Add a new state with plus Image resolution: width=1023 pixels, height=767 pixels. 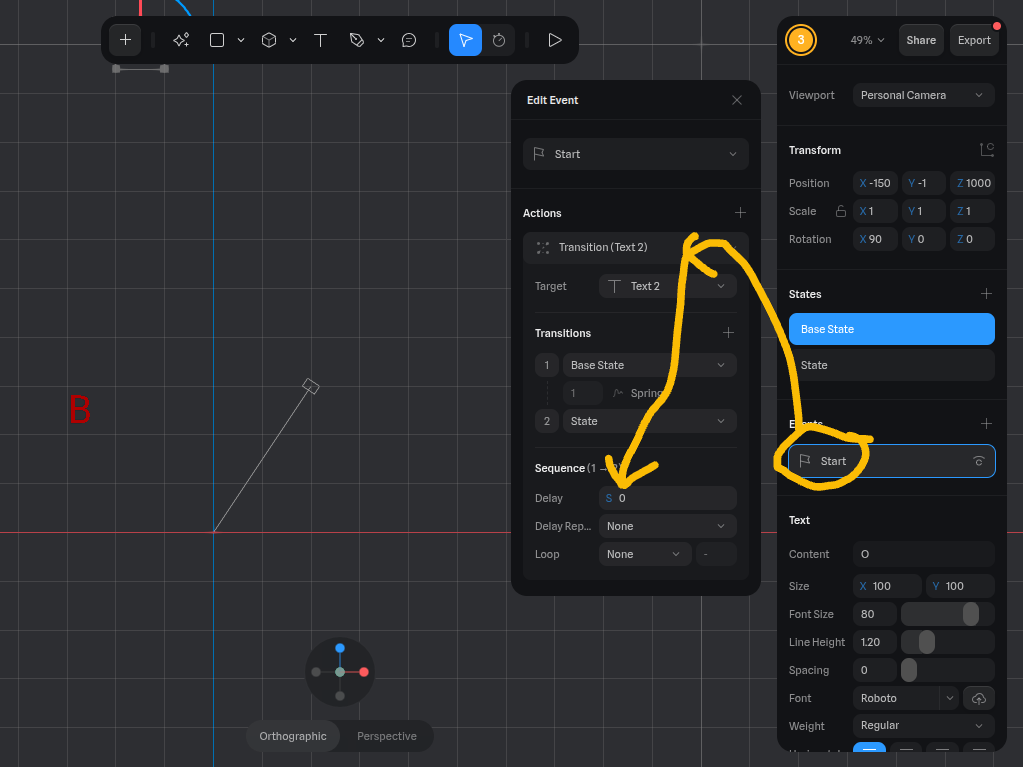[986, 294]
